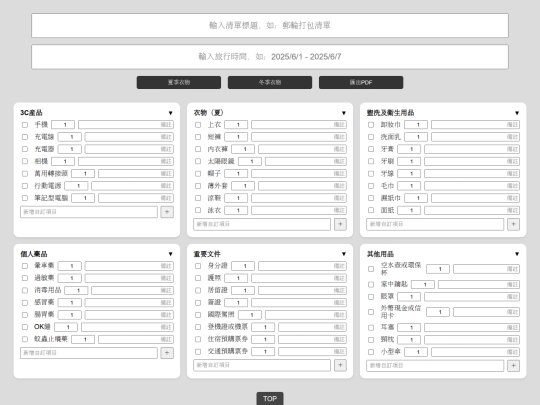Collapse the 個人藥品 section arrow
The image size is (540, 405).
[x=170, y=254]
